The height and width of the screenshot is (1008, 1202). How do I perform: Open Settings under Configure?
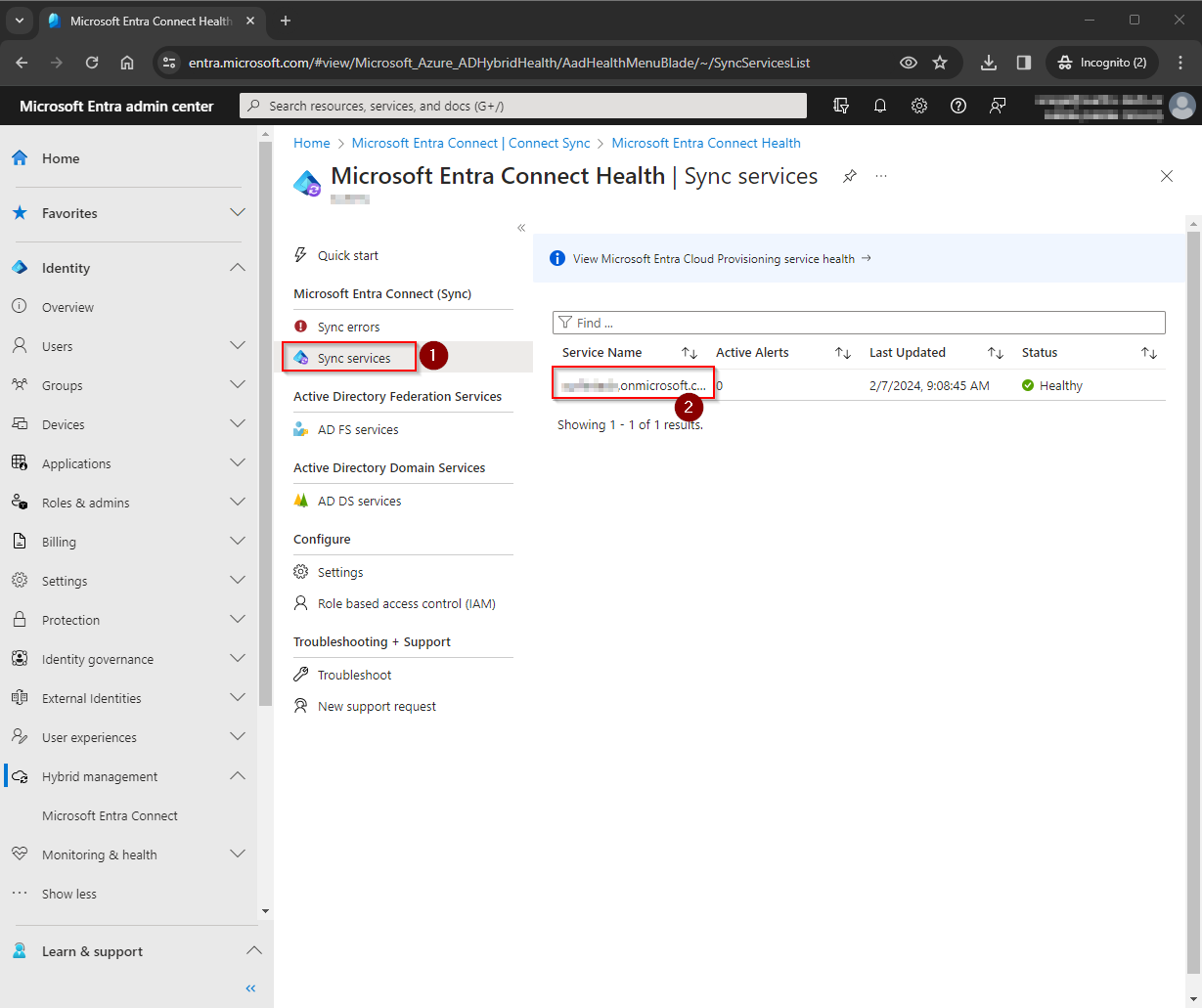point(340,572)
